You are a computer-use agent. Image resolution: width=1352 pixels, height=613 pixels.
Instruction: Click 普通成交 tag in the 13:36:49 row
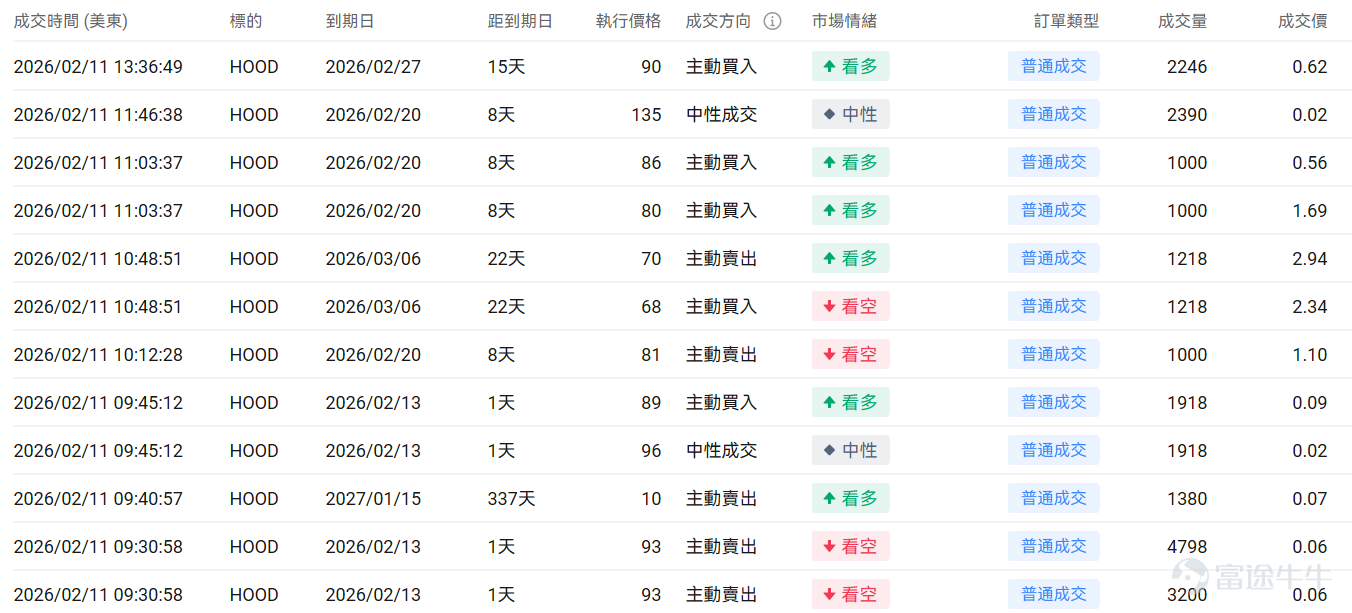(x=1054, y=67)
